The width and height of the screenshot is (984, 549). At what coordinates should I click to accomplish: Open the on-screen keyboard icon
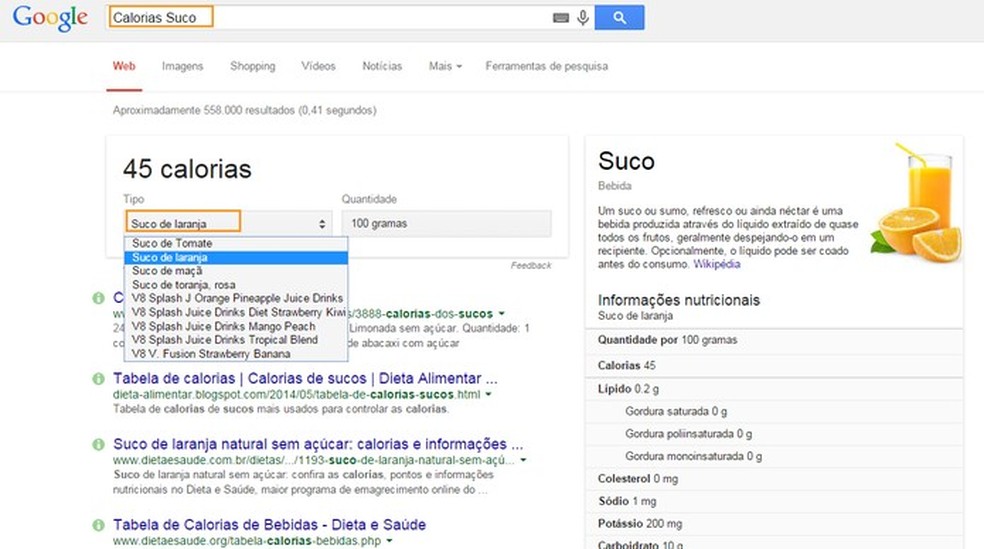coord(561,17)
